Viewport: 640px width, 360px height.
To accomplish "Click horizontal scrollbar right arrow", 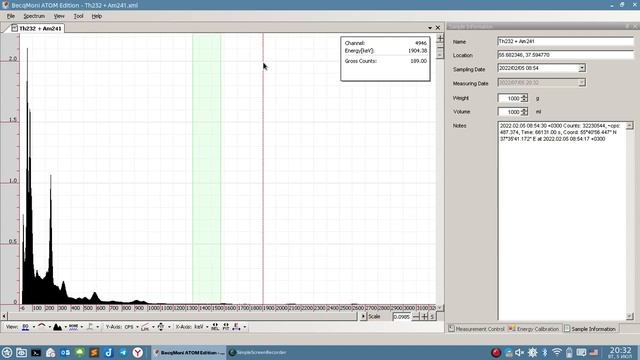I will (x=363, y=316).
